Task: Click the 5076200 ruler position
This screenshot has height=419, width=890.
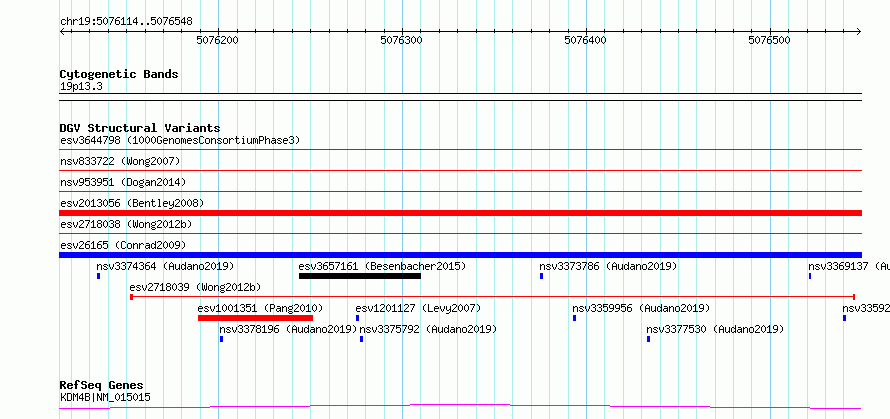Action: pos(217,40)
